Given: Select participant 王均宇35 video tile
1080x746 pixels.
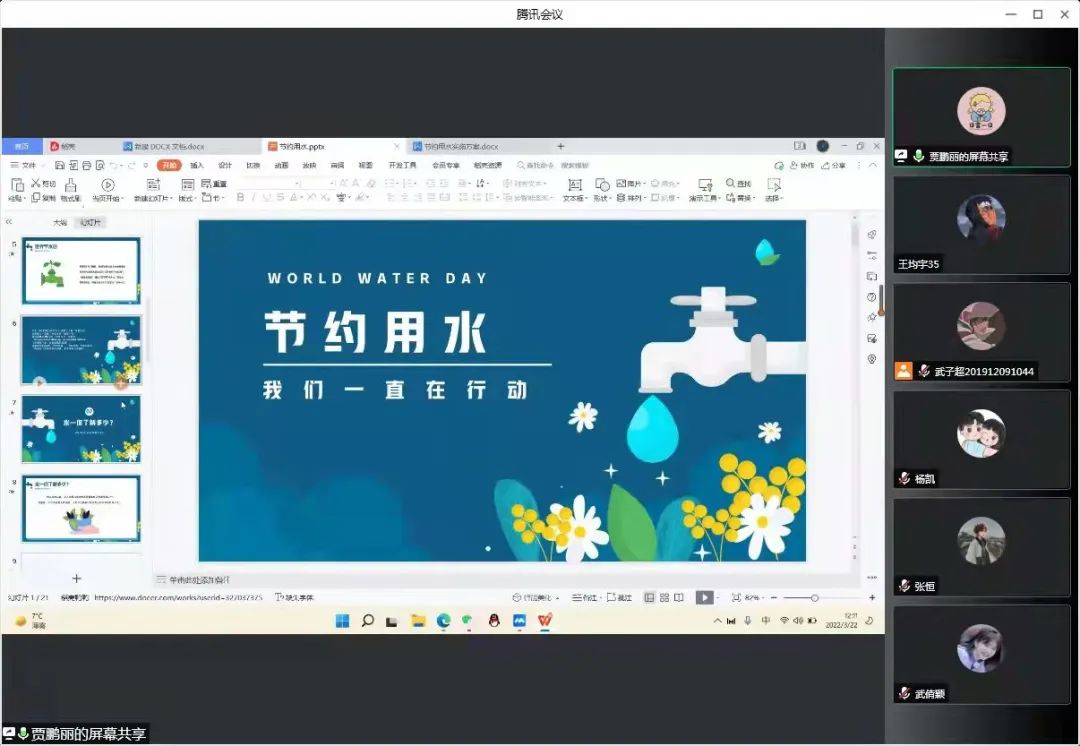Looking at the screenshot, I should 982,225.
